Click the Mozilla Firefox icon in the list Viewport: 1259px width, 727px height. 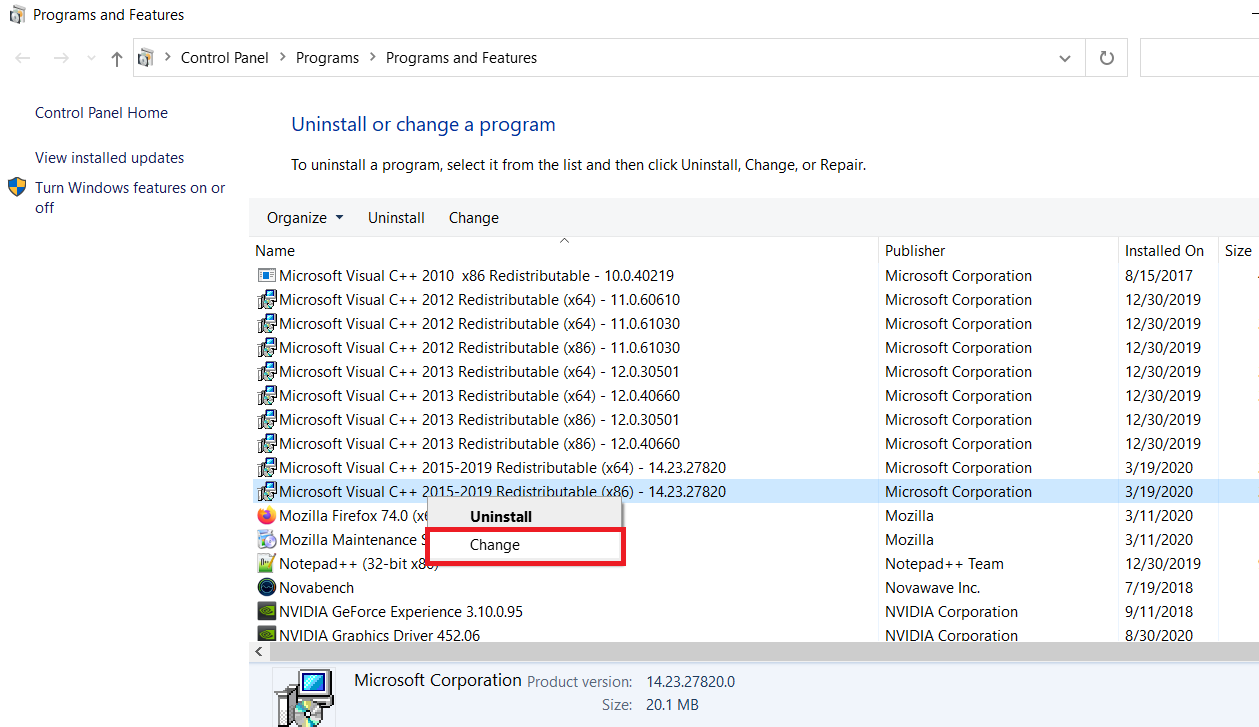(266, 516)
